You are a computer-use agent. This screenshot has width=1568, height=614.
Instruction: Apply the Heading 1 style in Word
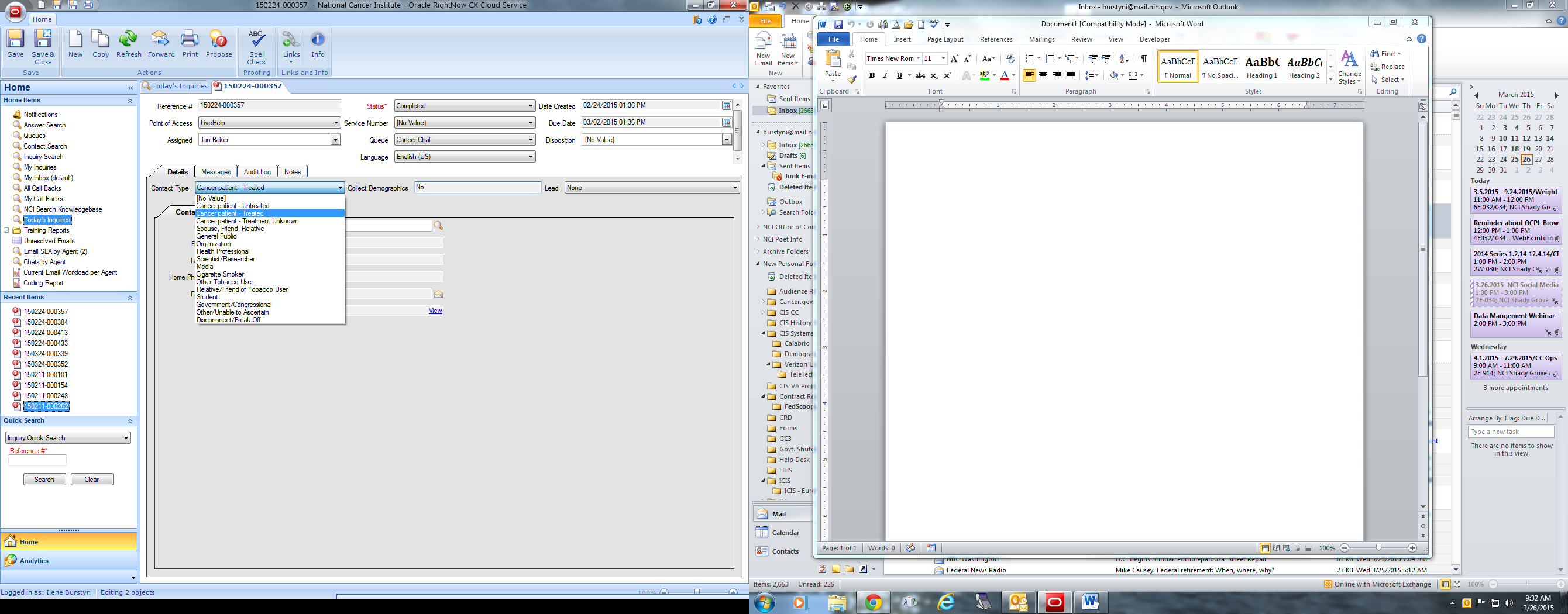[1262, 67]
